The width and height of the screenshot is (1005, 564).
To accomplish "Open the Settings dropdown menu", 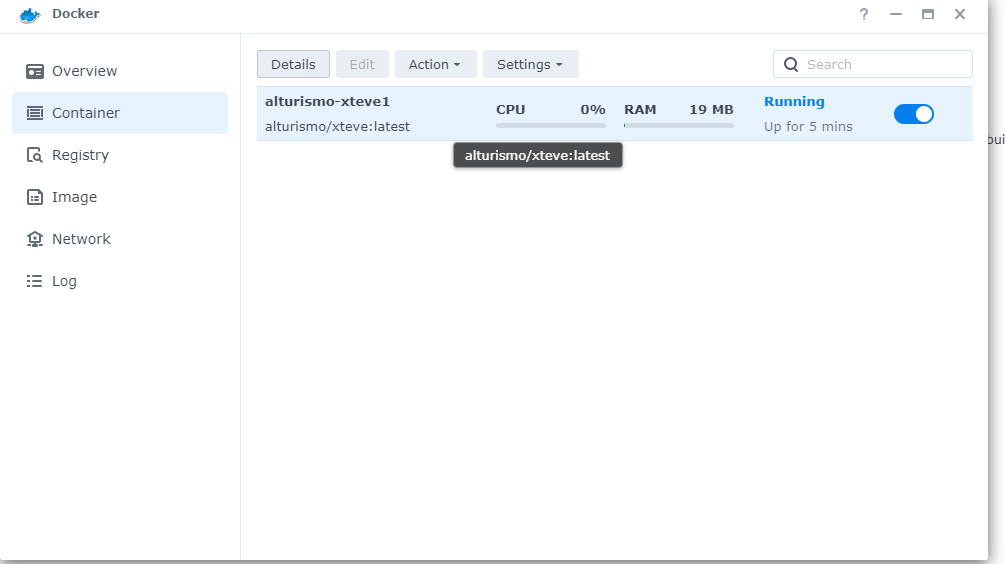I will click(530, 64).
